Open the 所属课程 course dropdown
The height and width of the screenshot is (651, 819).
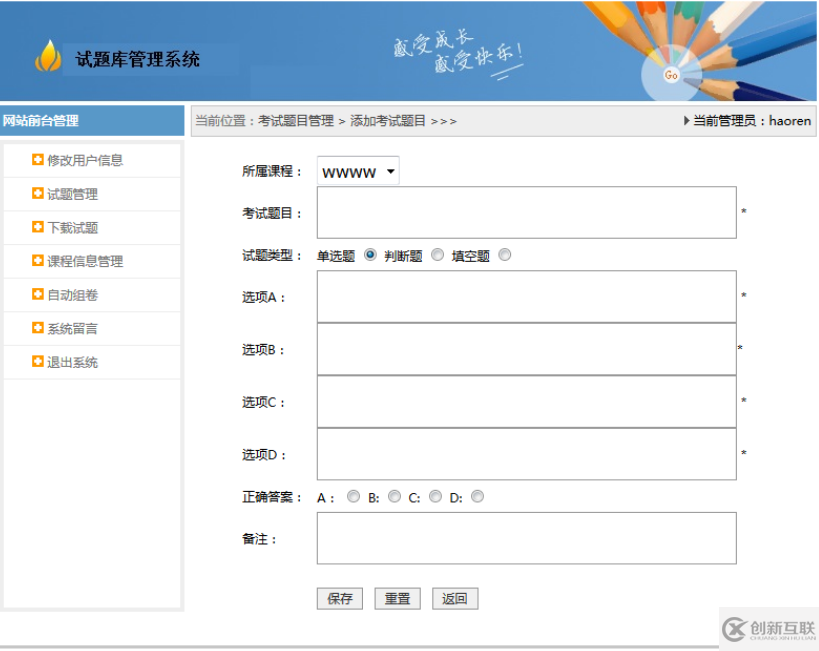[x=358, y=171]
